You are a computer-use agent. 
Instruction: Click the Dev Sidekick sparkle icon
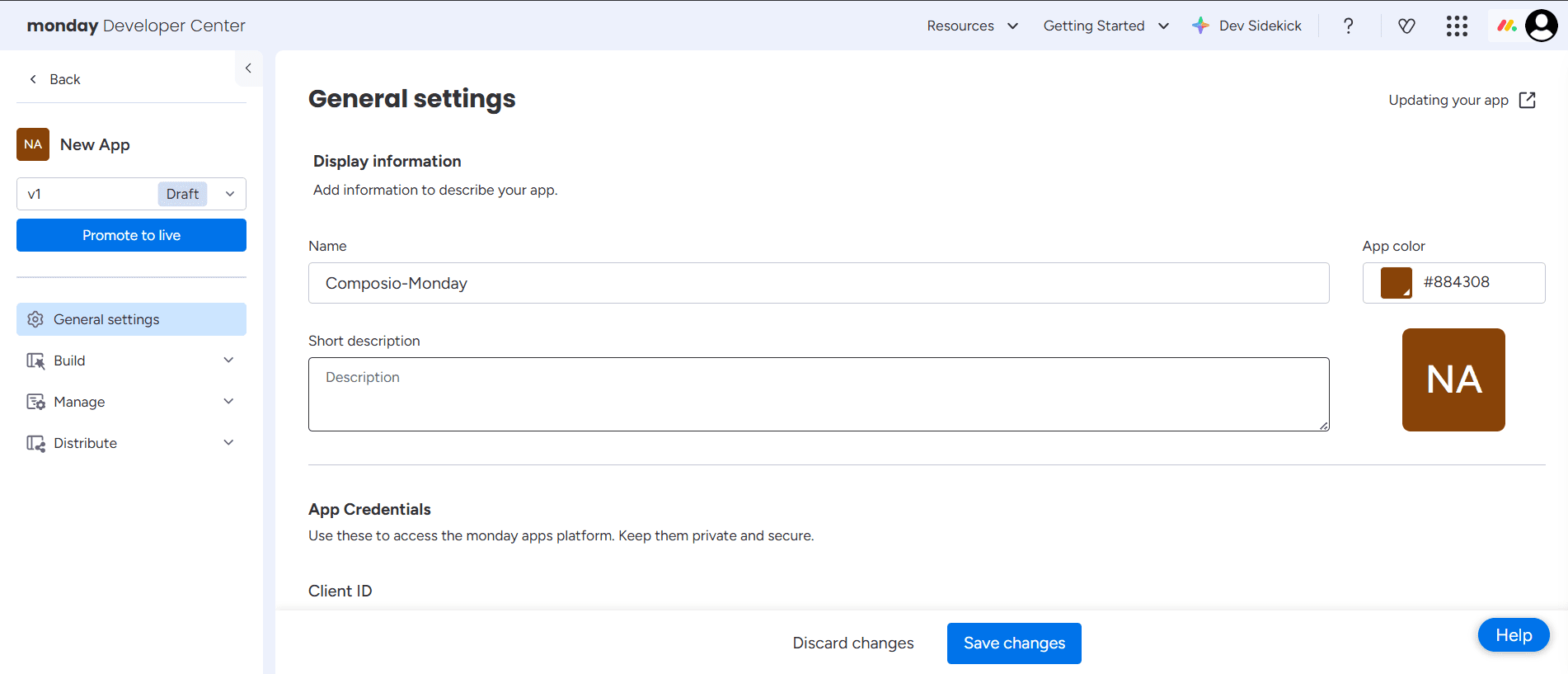[1200, 26]
